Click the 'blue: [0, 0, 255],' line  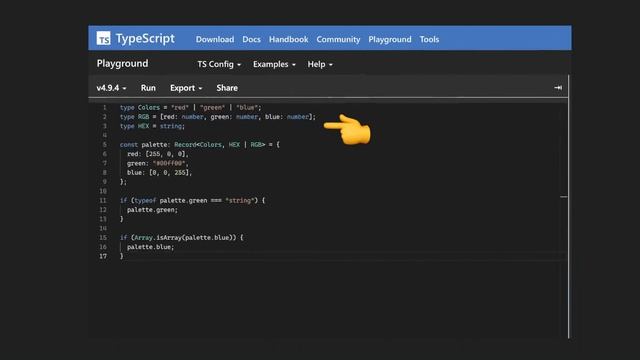point(159,173)
